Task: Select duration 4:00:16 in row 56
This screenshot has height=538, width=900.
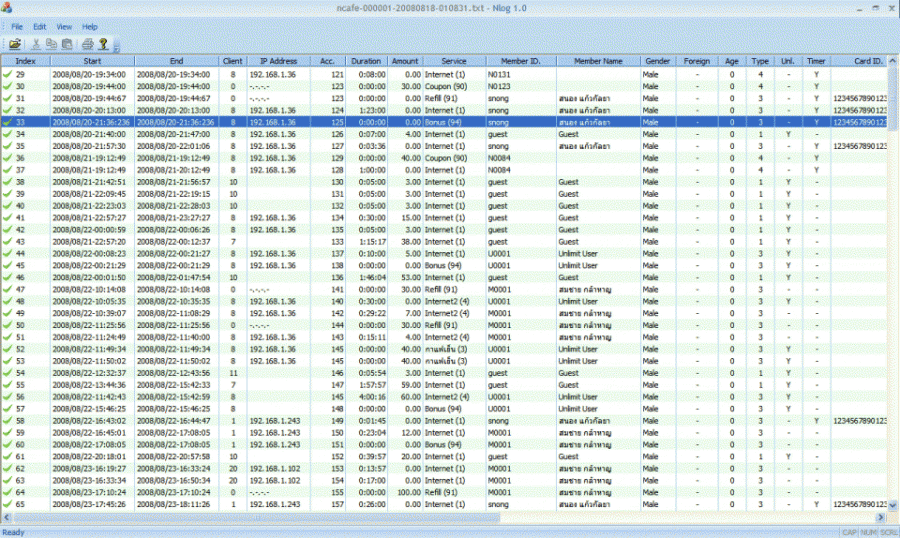Action: (372, 397)
